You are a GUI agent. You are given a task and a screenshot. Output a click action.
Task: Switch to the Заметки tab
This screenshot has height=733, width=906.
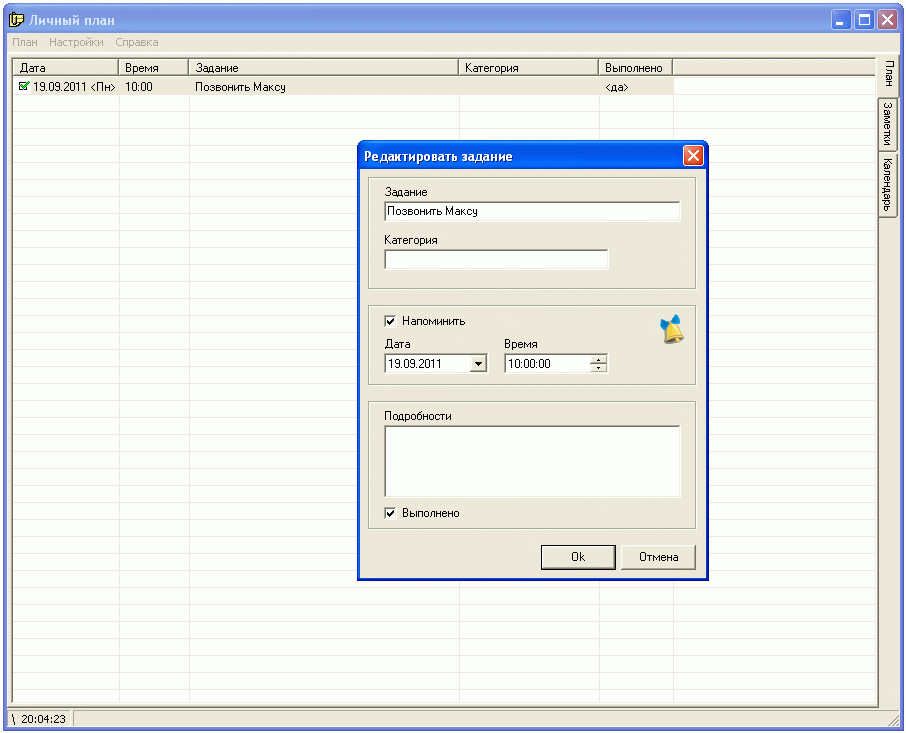(x=888, y=124)
